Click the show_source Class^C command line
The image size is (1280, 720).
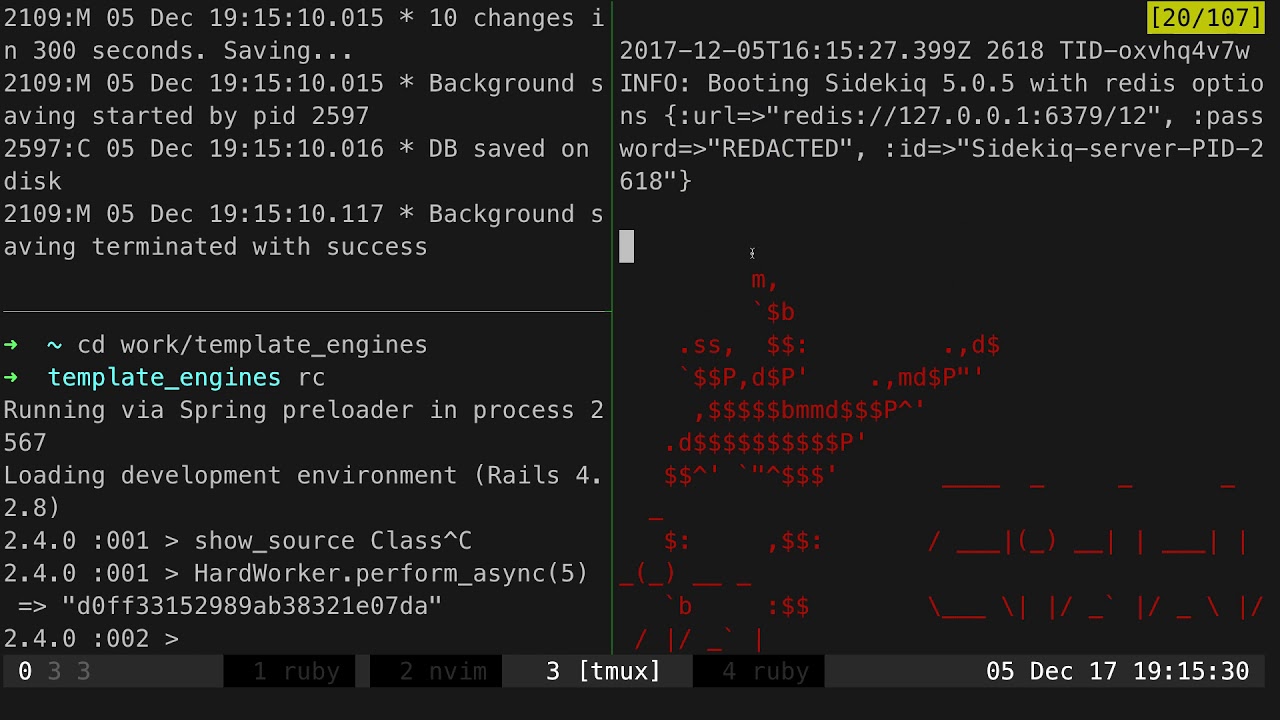(237, 541)
